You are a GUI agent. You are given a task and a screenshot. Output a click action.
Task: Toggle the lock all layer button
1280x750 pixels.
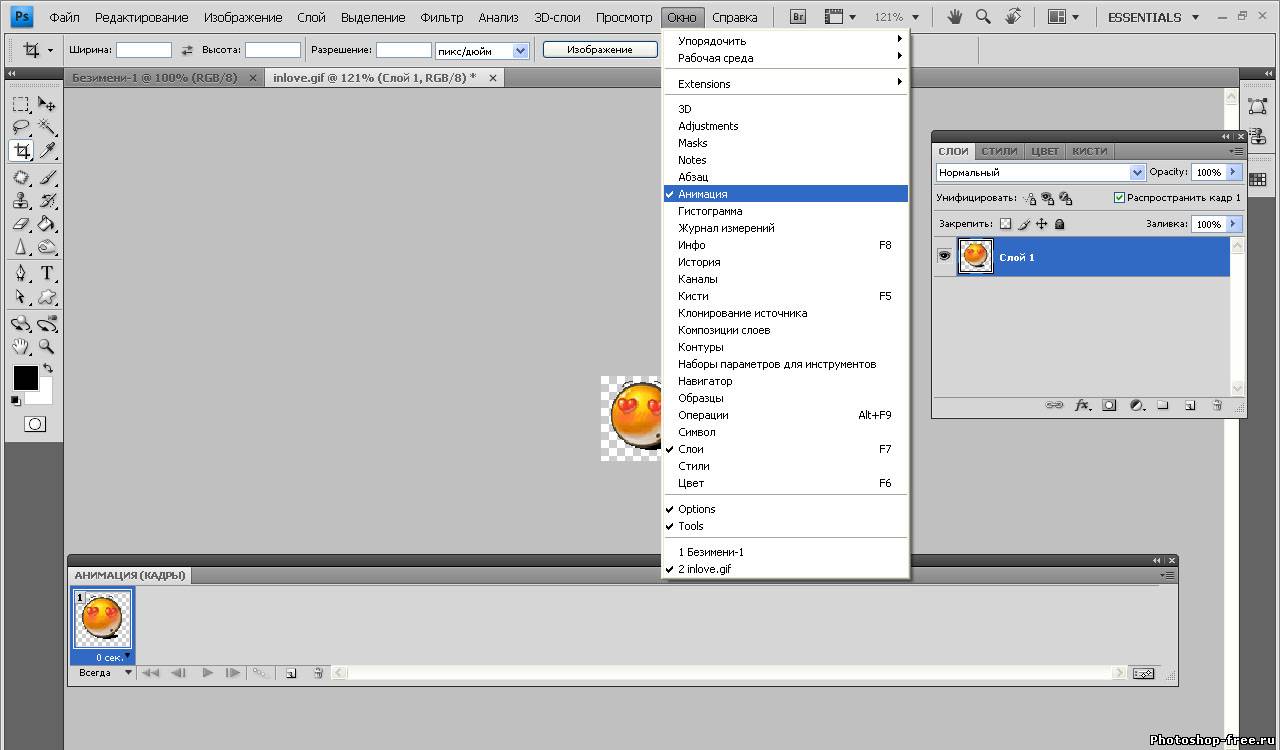tap(1060, 224)
